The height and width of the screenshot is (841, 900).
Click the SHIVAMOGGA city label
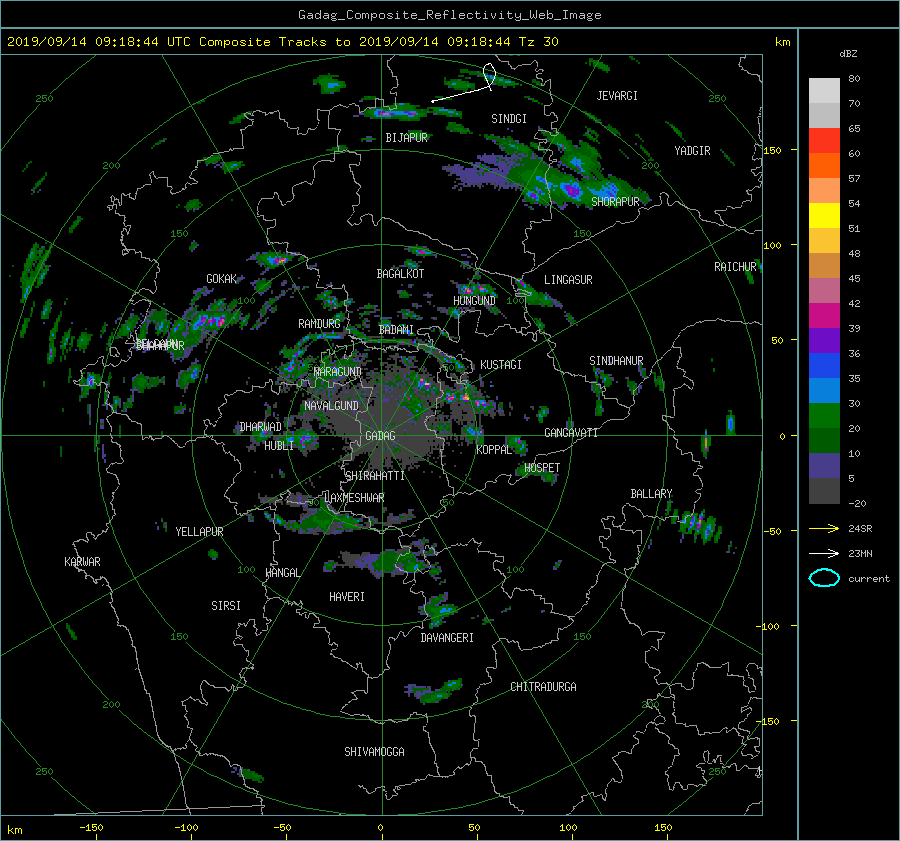point(374,752)
